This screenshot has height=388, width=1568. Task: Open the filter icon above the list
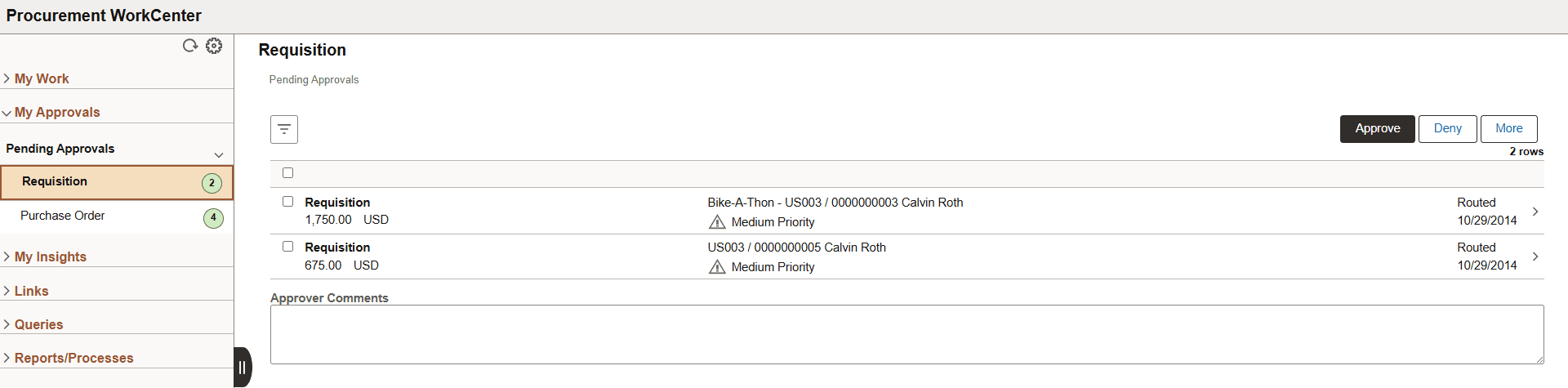tap(284, 129)
